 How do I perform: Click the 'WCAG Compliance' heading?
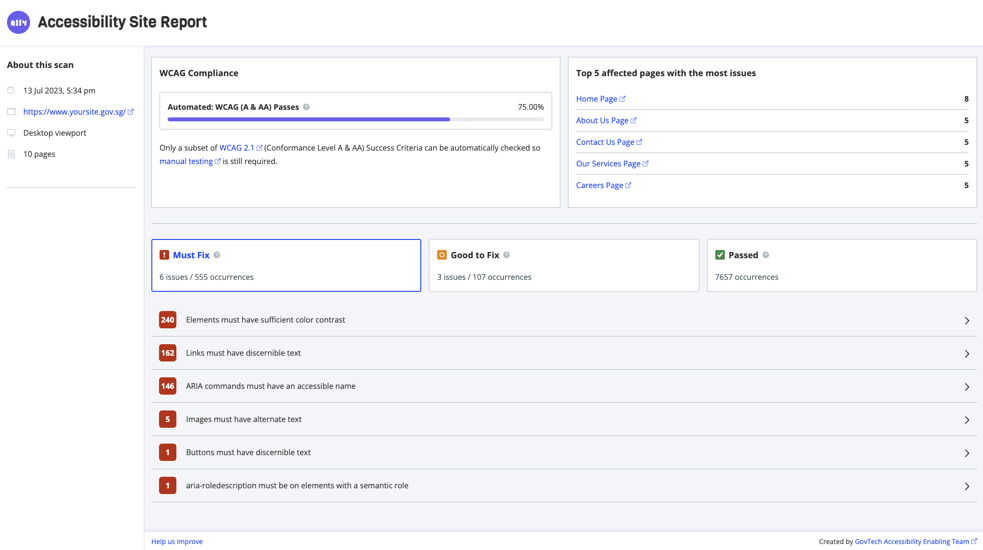pyautogui.click(x=199, y=73)
